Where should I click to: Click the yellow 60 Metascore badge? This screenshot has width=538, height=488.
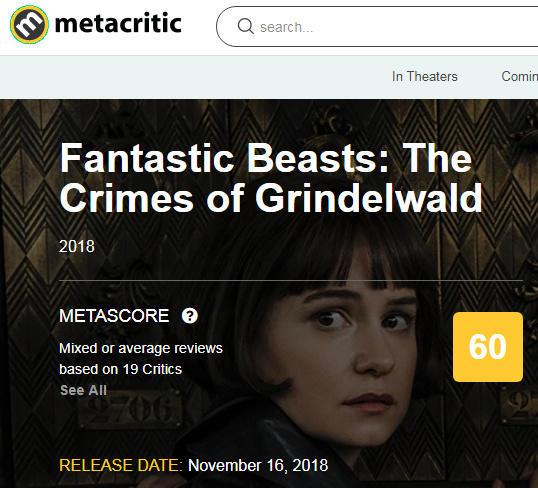pos(488,347)
